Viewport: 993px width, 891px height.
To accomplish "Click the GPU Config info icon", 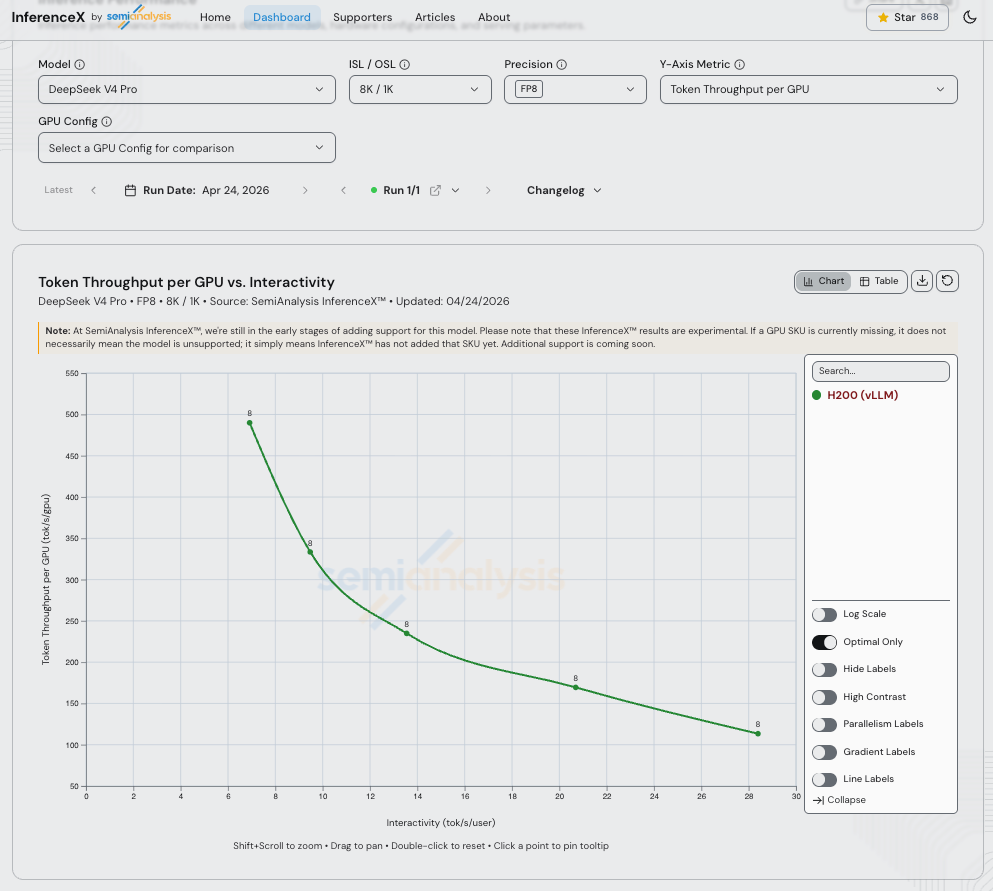I will 107,122.
